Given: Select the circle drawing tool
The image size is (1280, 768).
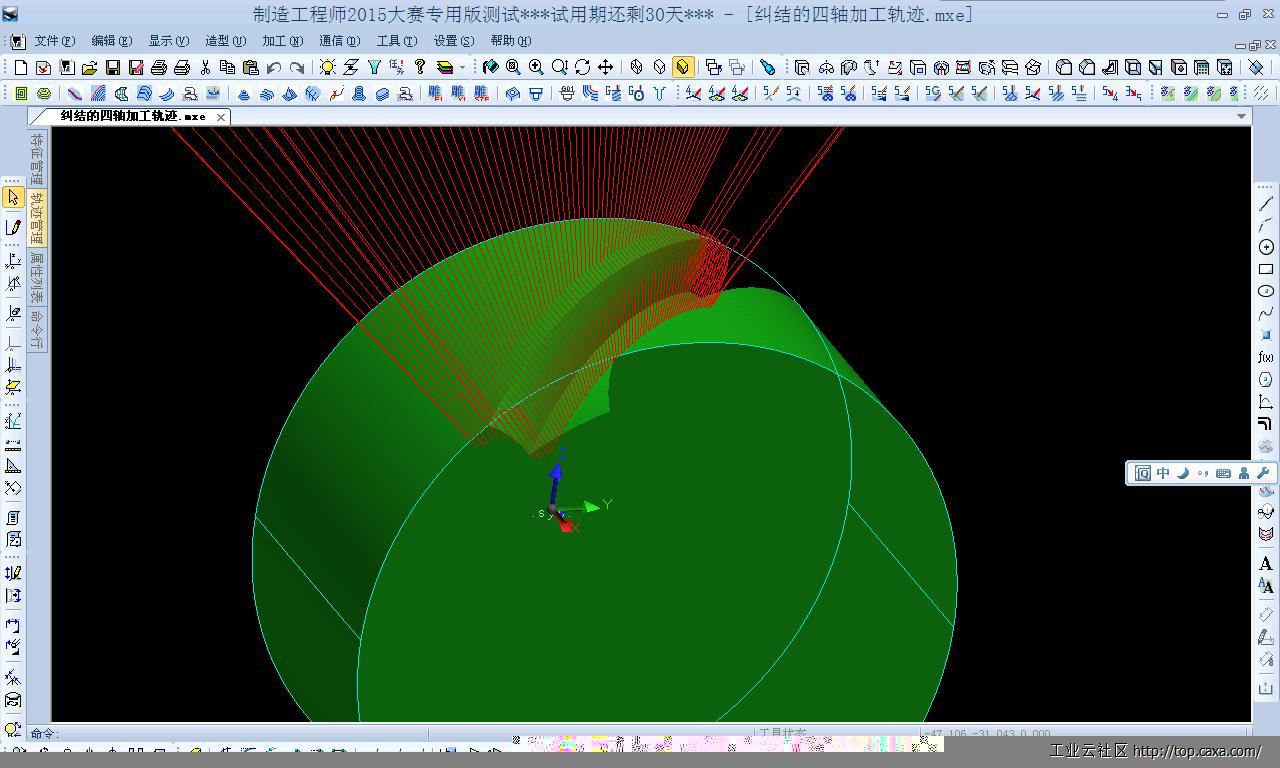Looking at the screenshot, I should 1266,247.
